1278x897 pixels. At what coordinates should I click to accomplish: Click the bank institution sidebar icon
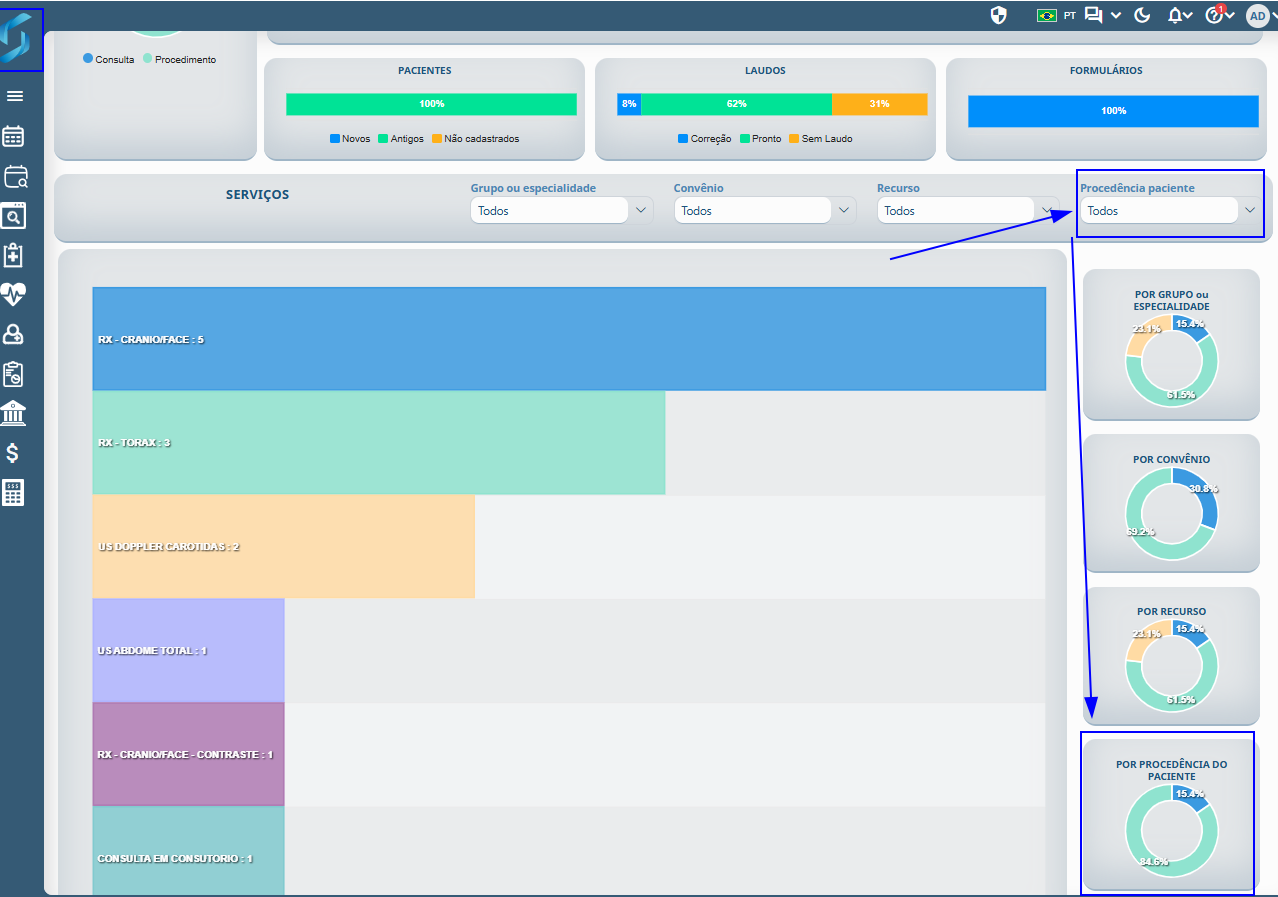coord(14,413)
